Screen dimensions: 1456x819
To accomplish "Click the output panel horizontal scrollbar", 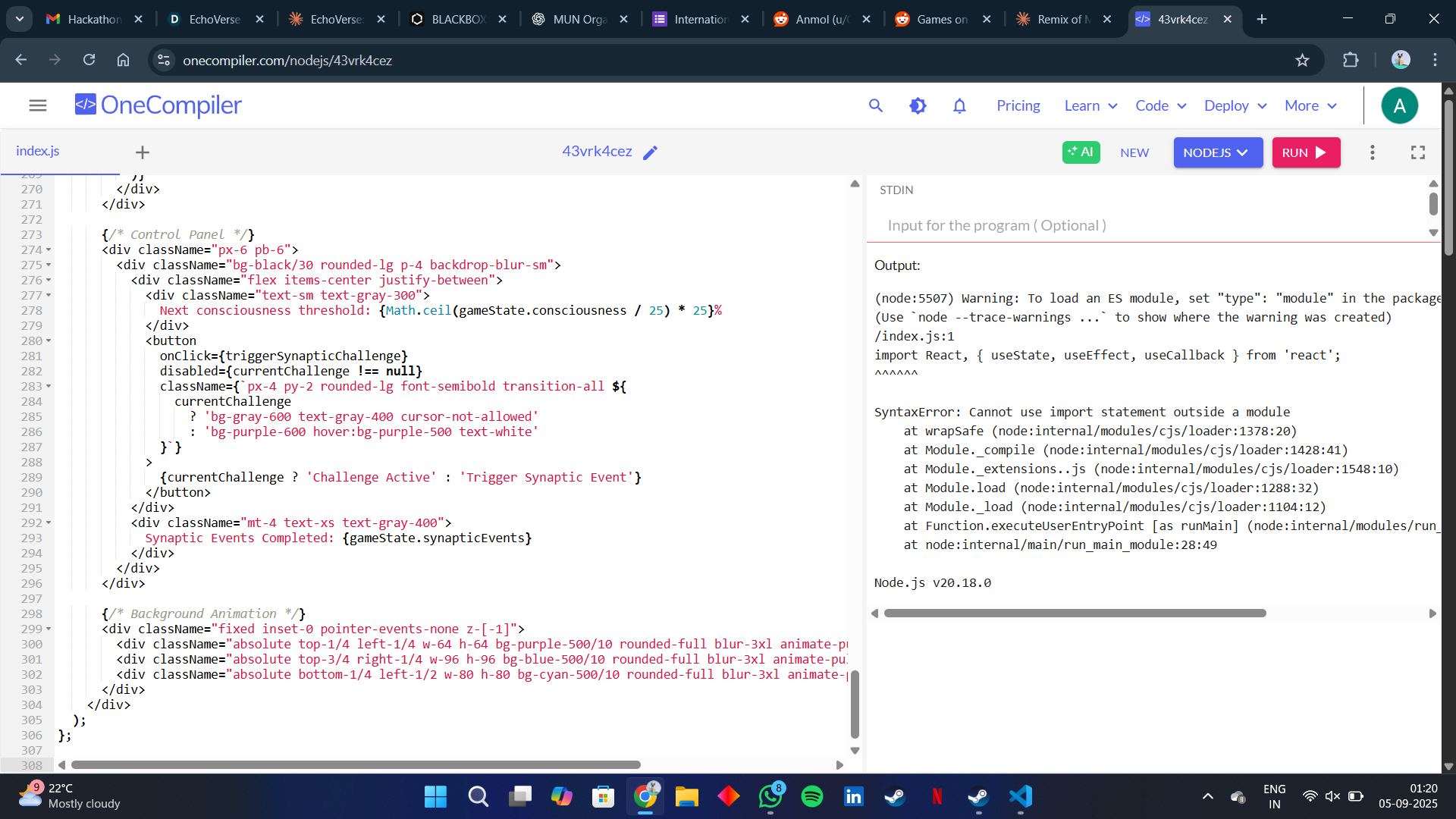I will (1074, 613).
